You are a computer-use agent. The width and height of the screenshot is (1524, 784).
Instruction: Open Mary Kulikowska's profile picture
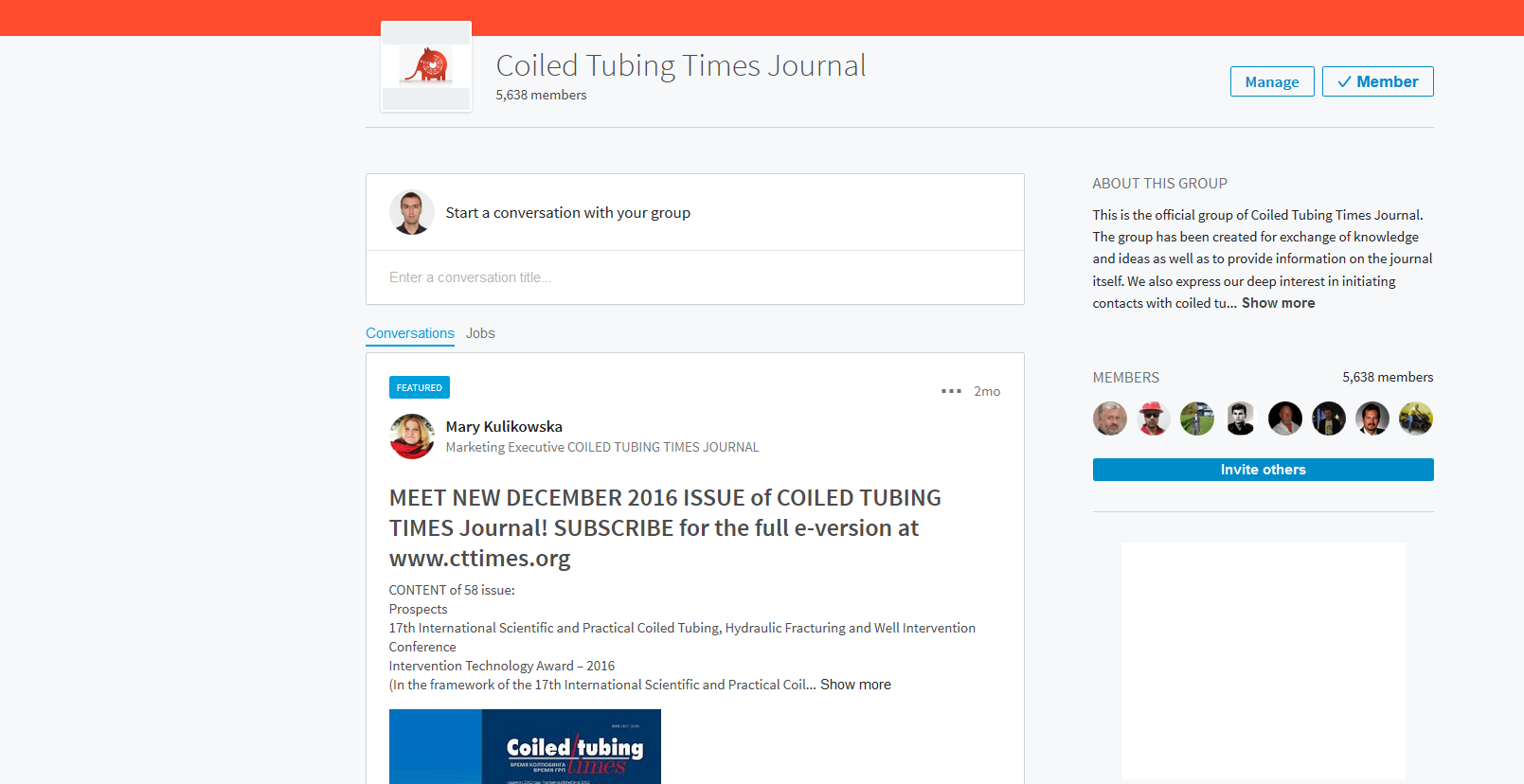(412, 437)
